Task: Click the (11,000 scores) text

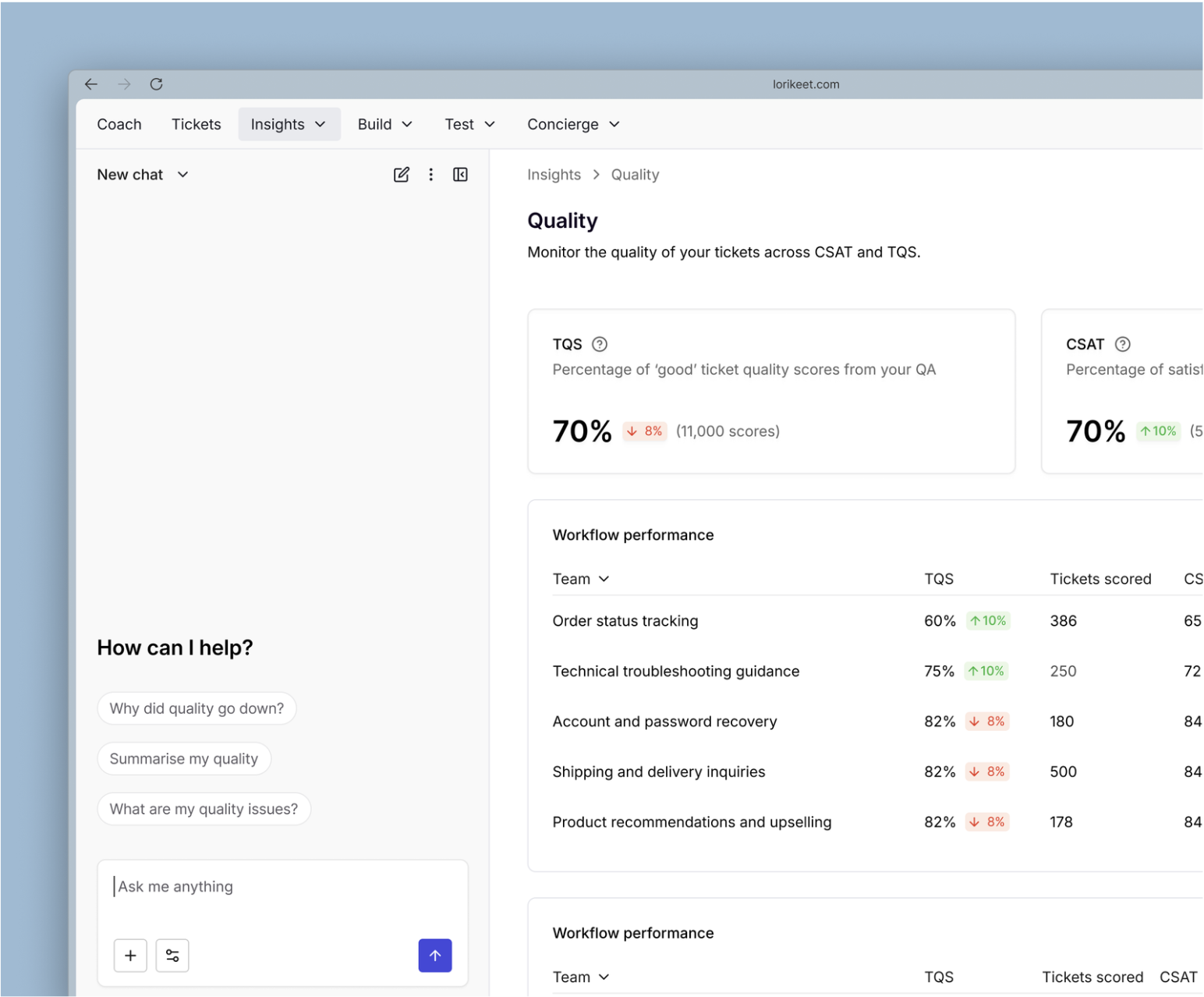Action: coord(728,431)
